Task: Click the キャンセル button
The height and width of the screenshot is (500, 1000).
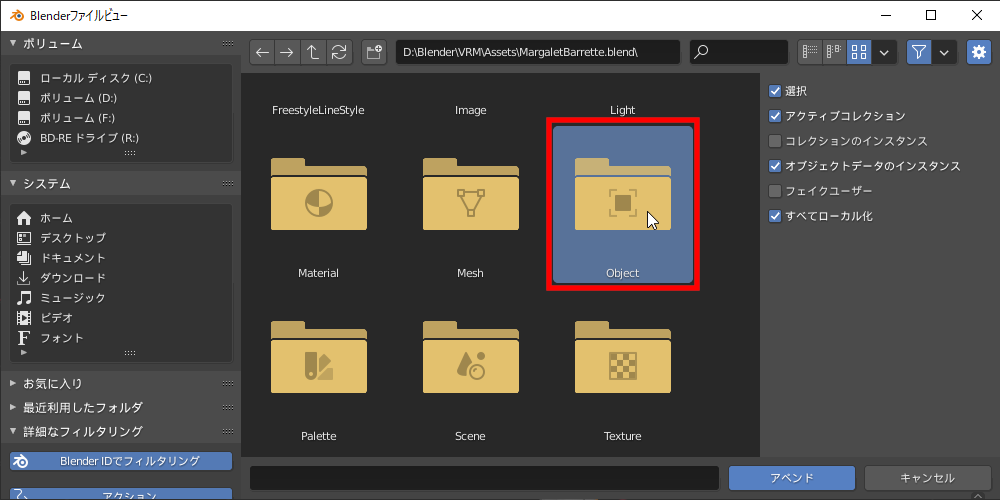Action: [927, 478]
